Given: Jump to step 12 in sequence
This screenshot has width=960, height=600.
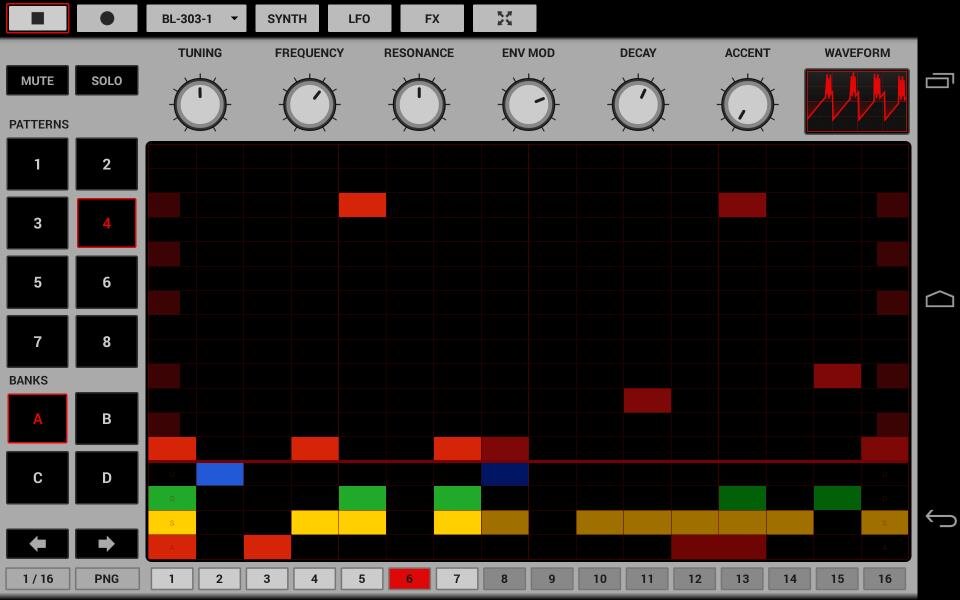Looking at the screenshot, I should [695, 579].
